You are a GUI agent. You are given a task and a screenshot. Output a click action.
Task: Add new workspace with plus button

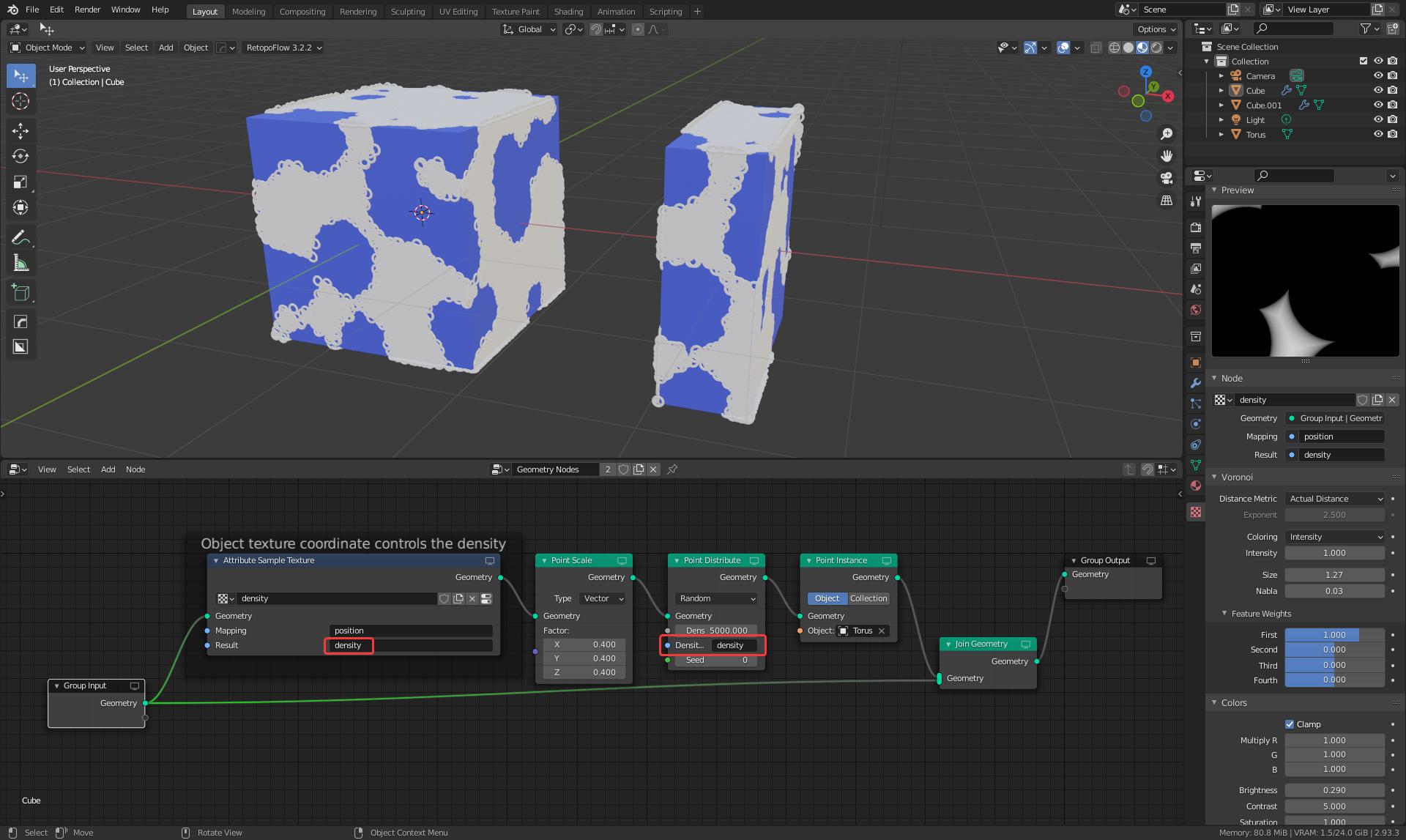697,11
